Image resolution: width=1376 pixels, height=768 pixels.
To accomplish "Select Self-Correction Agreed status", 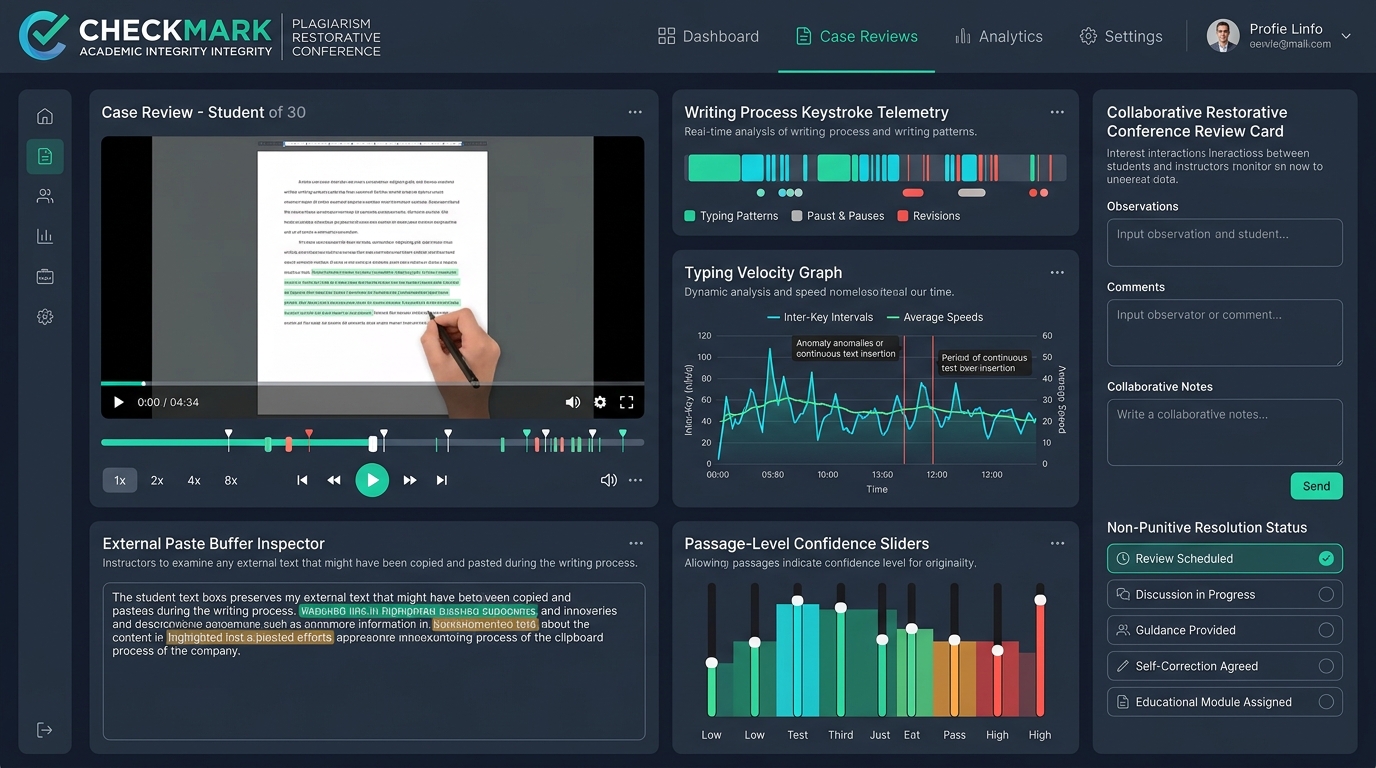I will [1224, 666].
